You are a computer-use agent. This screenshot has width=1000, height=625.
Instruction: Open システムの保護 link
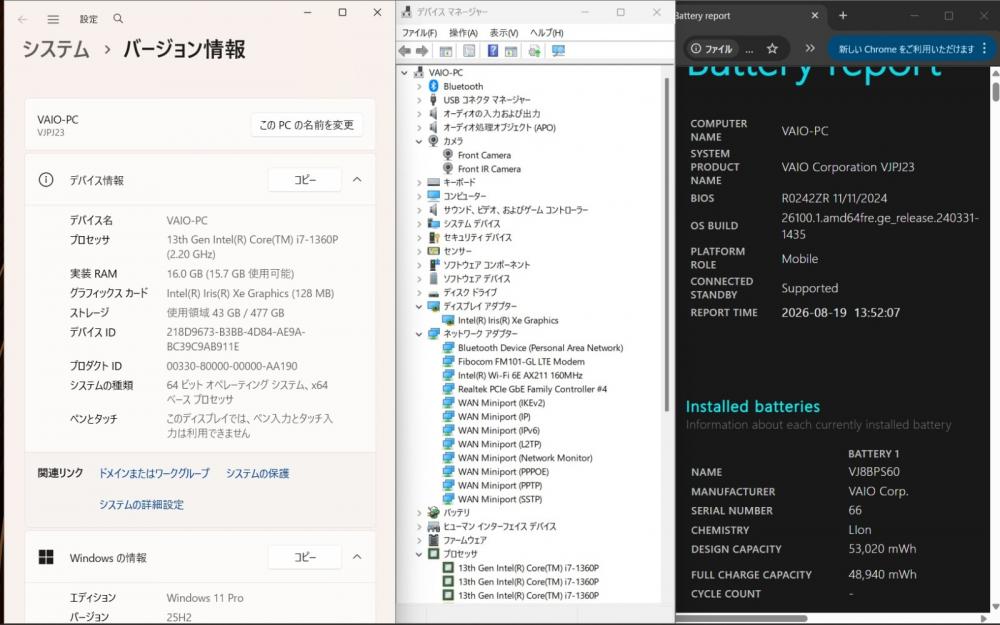click(x=258, y=473)
